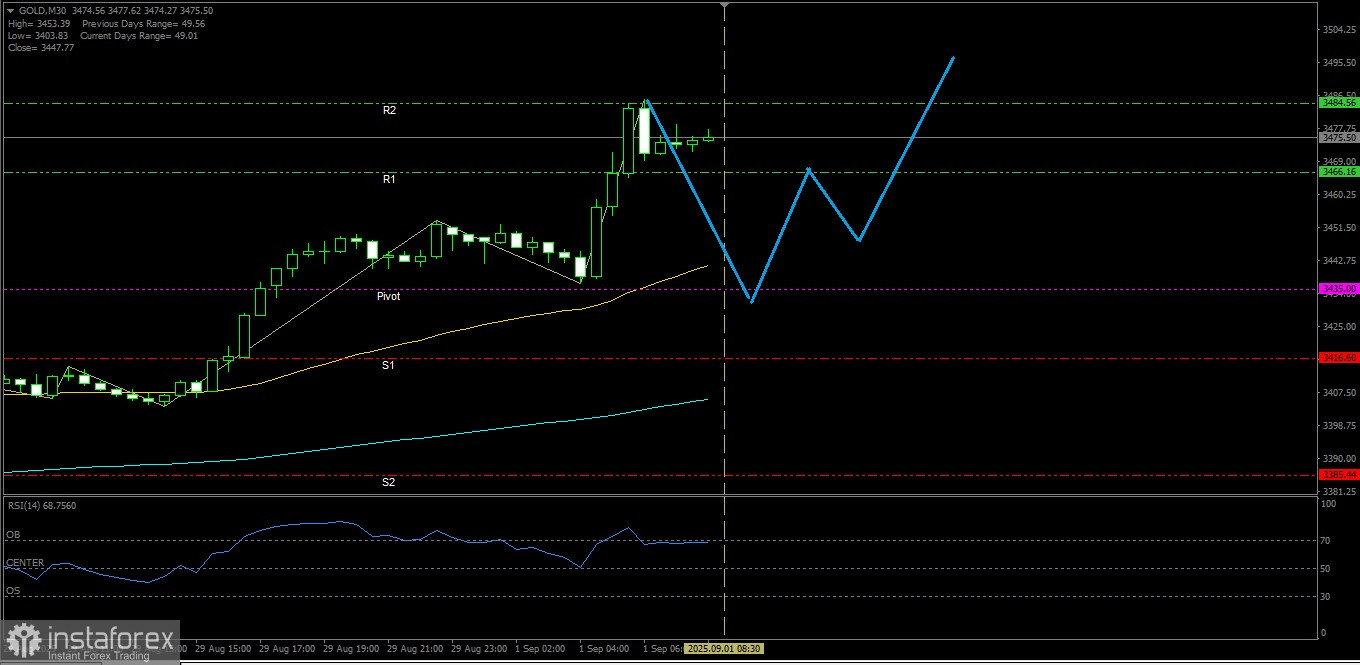Image resolution: width=1360 pixels, height=665 pixels.
Task: Click the RSI scale value 50
Action: [x=1327, y=568]
